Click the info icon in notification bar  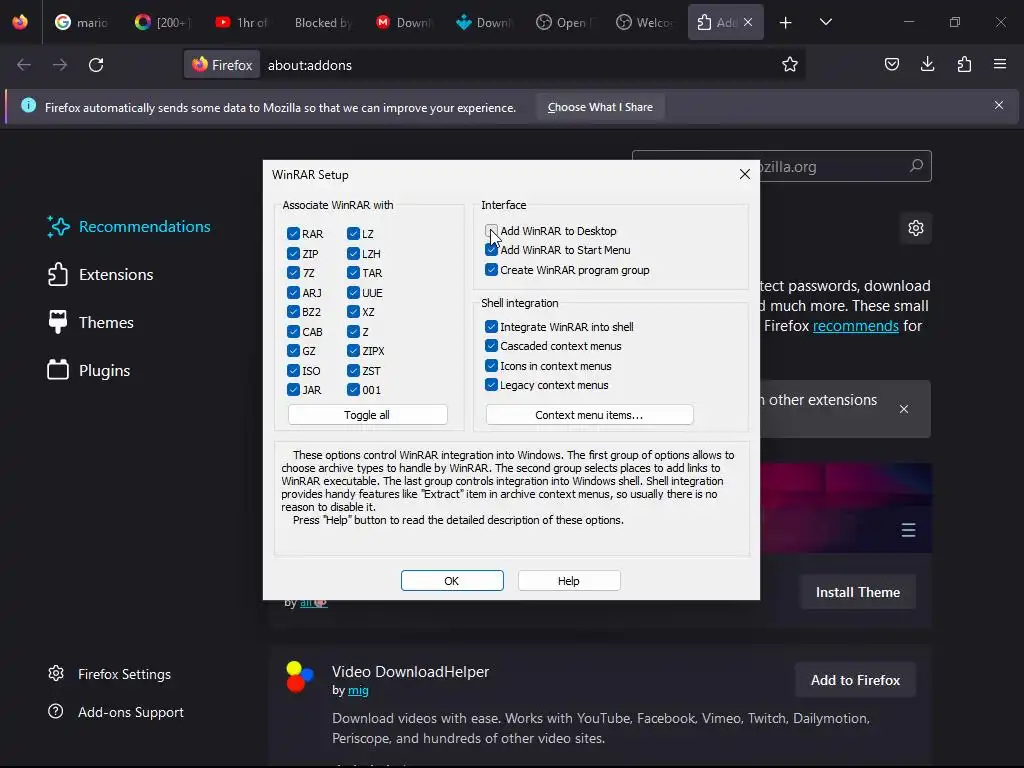29,105
